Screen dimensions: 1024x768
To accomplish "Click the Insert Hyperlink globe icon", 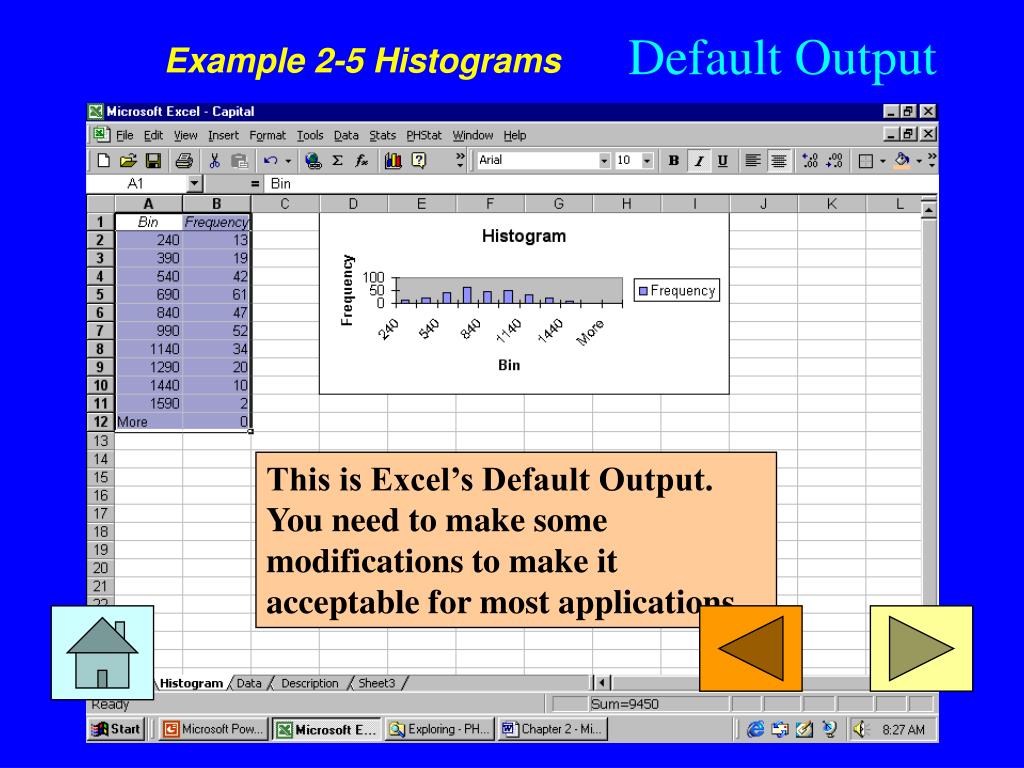I will click(x=313, y=160).
